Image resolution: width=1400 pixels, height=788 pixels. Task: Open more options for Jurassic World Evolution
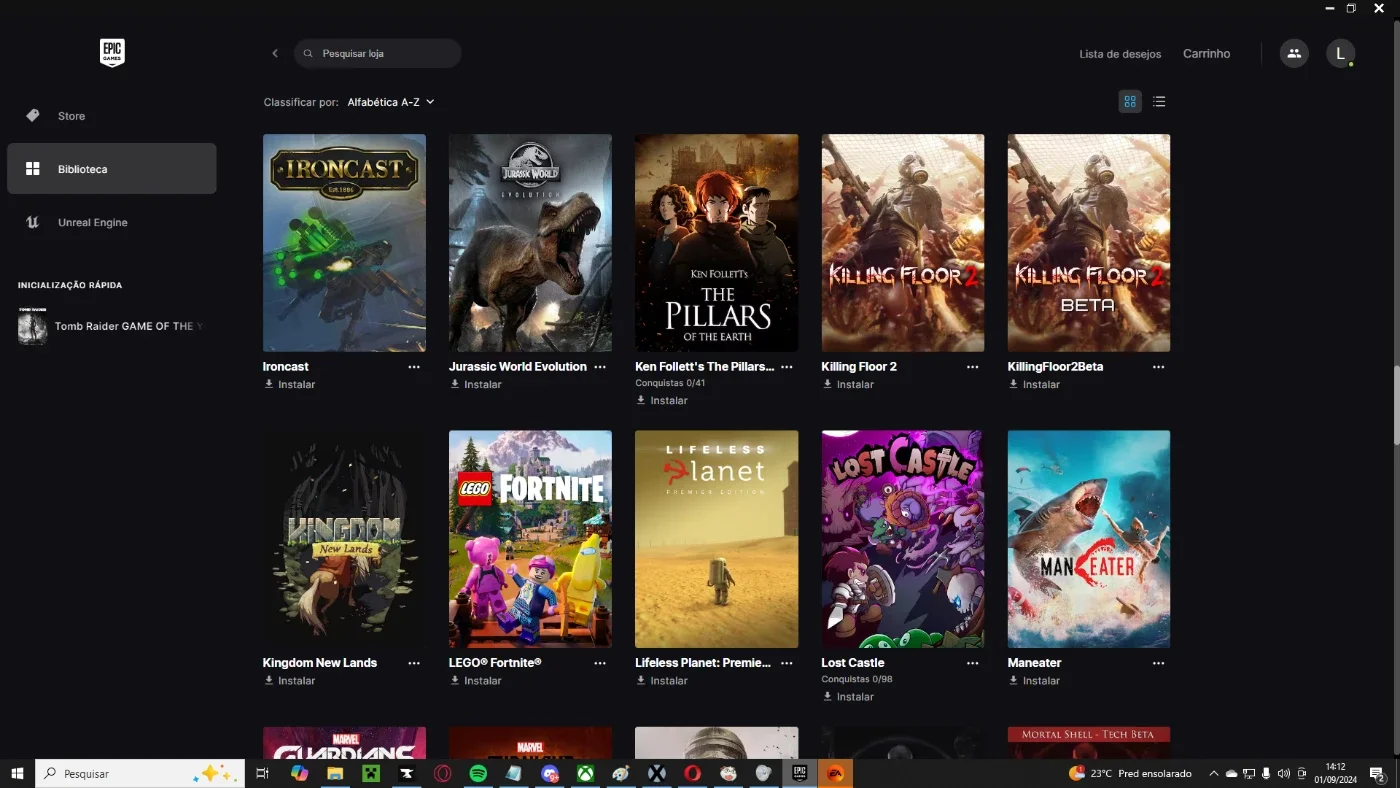click(600, 367)
